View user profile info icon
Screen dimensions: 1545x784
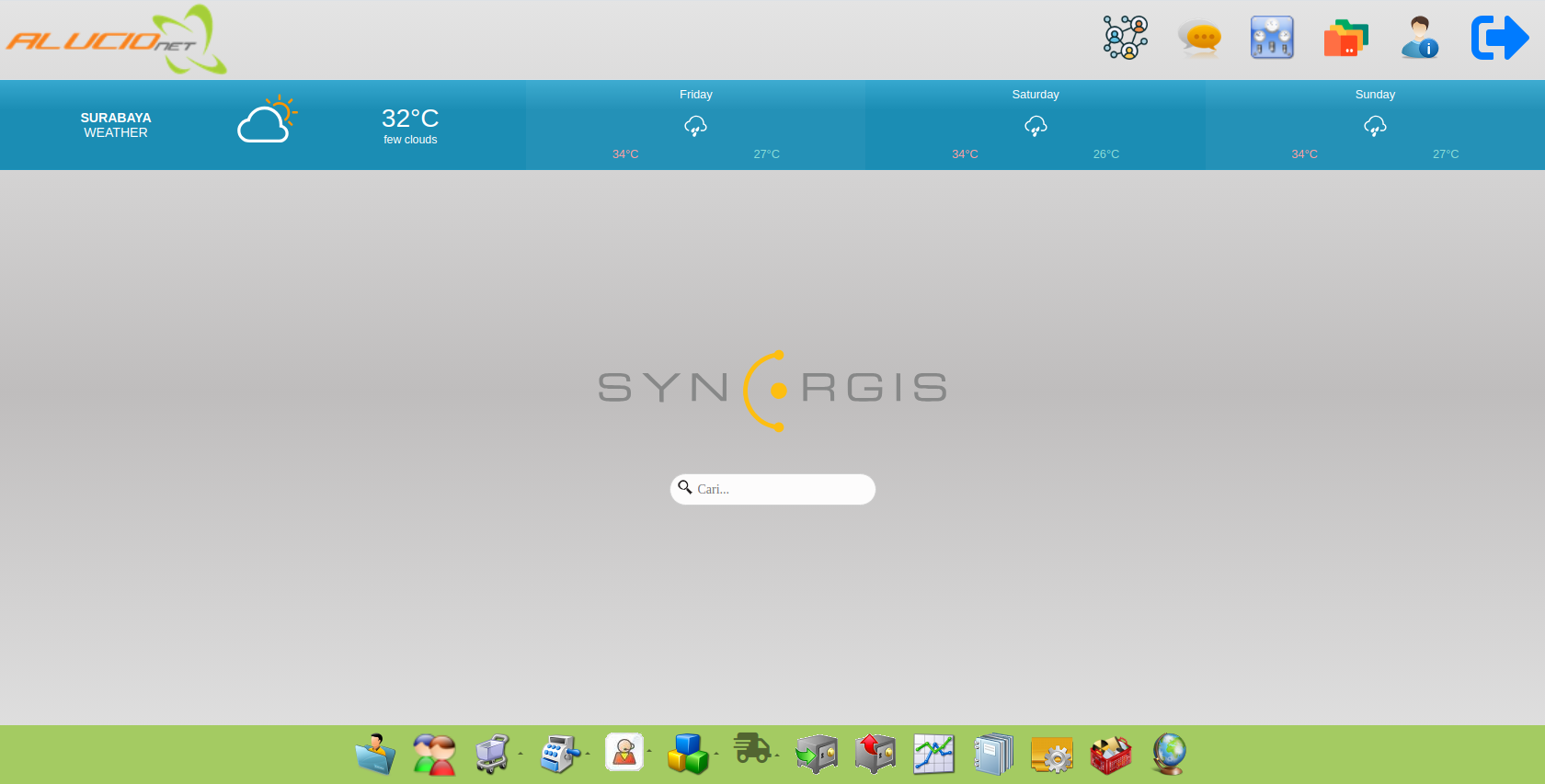(1419, 38)
